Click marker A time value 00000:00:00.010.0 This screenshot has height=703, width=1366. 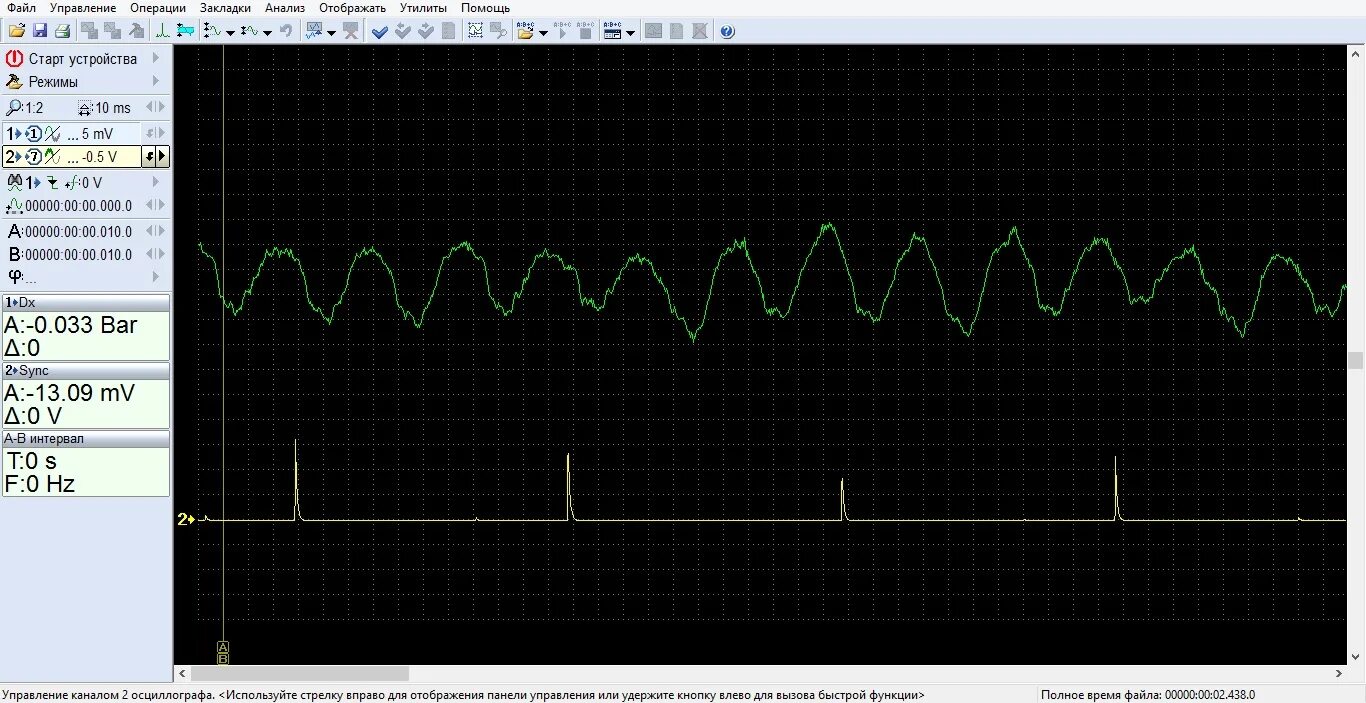coord(78,231)
